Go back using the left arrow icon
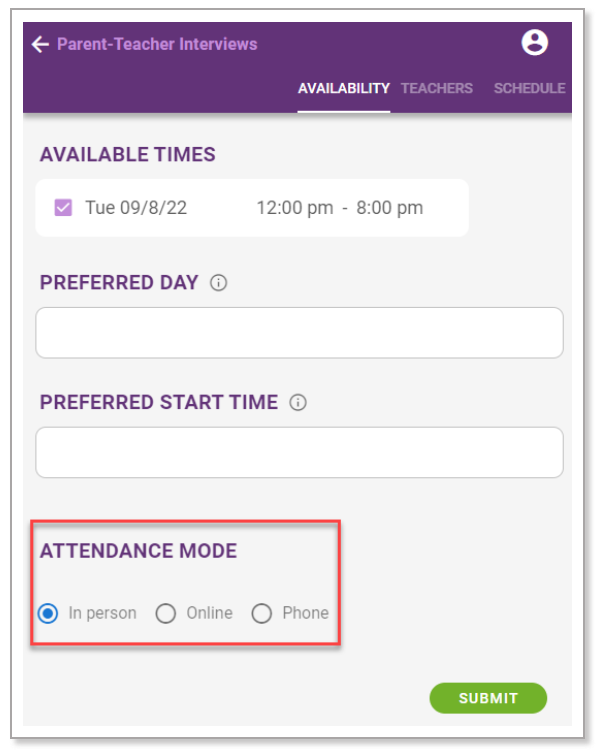596x751 pixels. (x=40, y=44)
